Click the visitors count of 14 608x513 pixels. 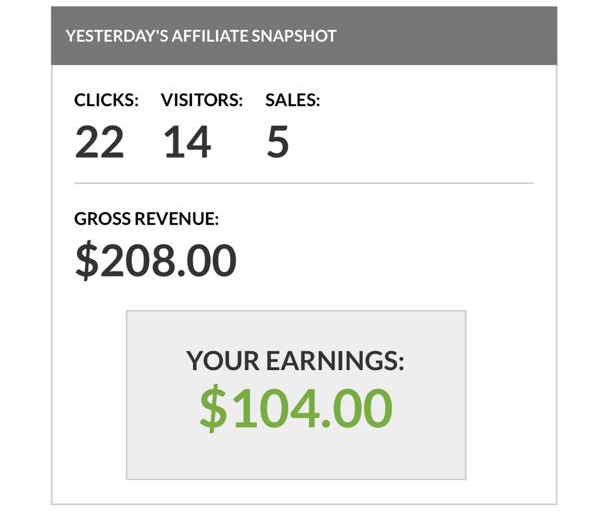187,142
